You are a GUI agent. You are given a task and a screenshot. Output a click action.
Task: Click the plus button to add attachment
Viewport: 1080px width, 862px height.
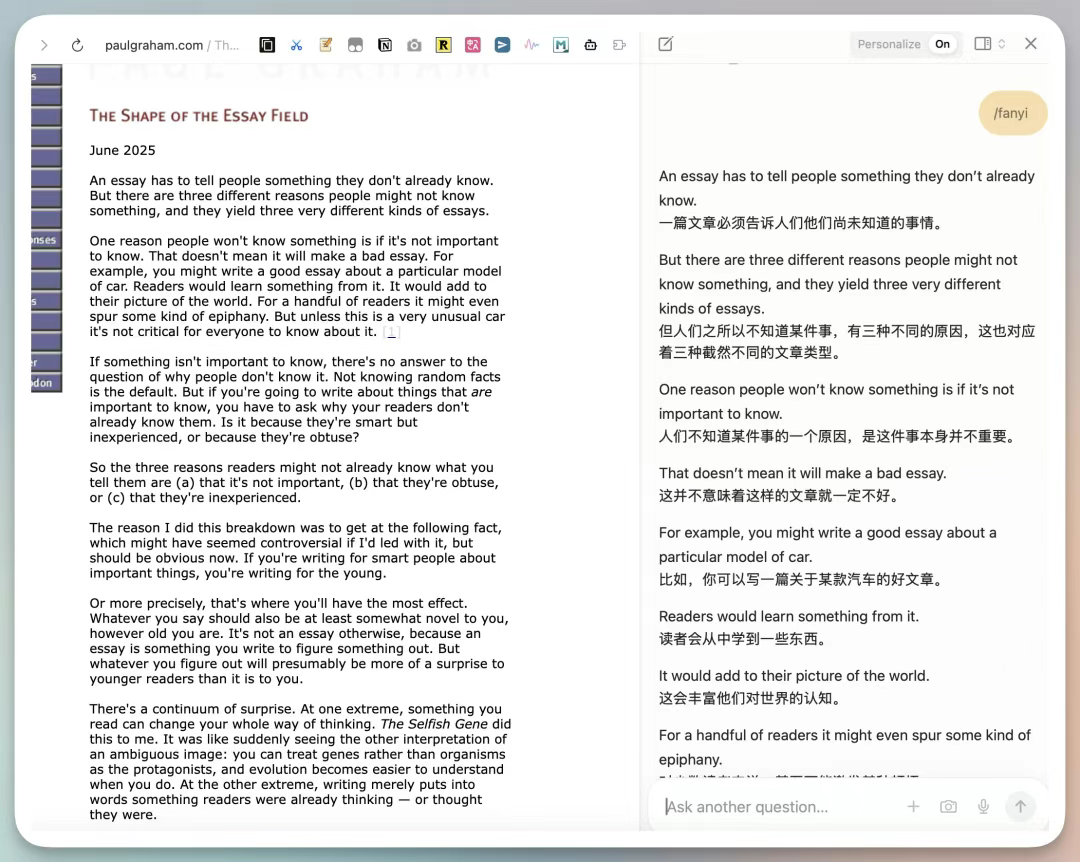pyautogui.click(x=913, y=807)
